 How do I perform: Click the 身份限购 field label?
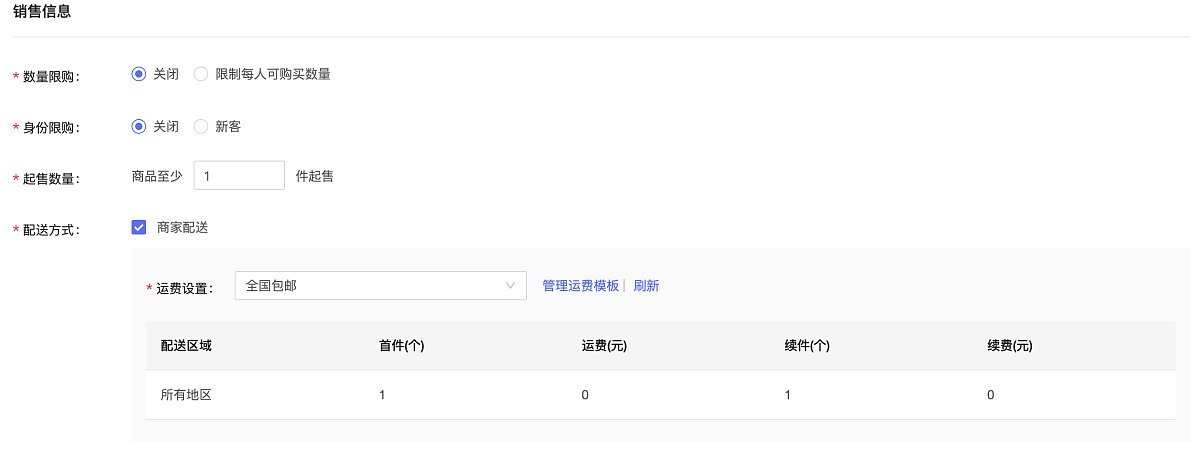(50, 128)
